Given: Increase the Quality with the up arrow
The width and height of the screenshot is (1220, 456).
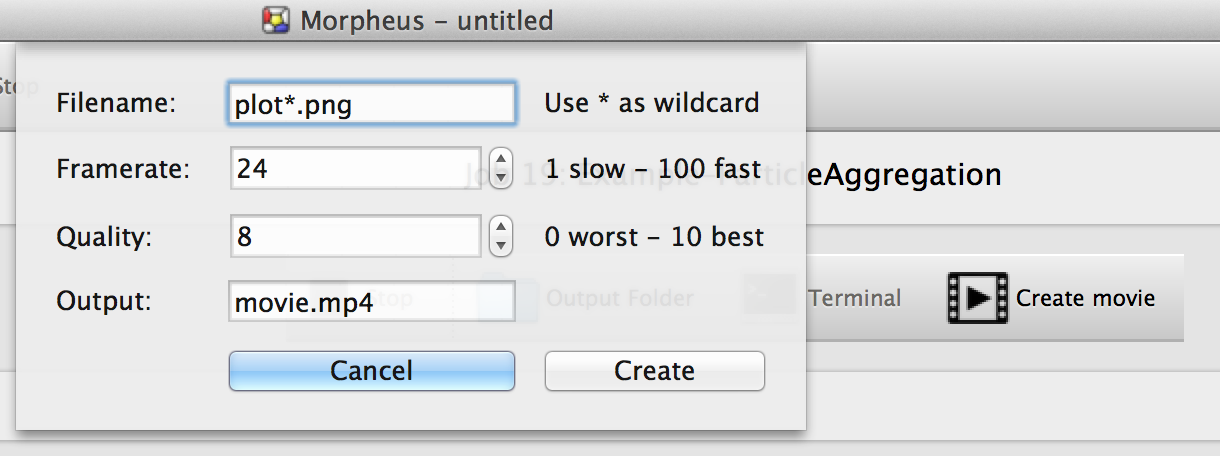Looking at the screenshot, I should tap(500, 228).
